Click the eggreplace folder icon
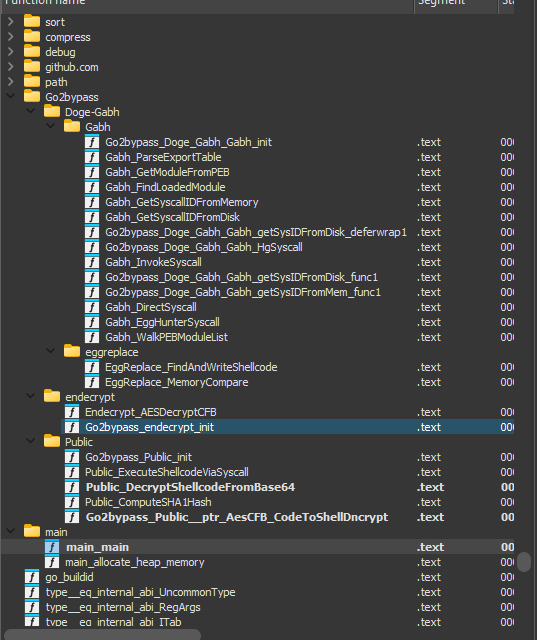This screenshot has width=537, height=640. [x=72, y=352]
